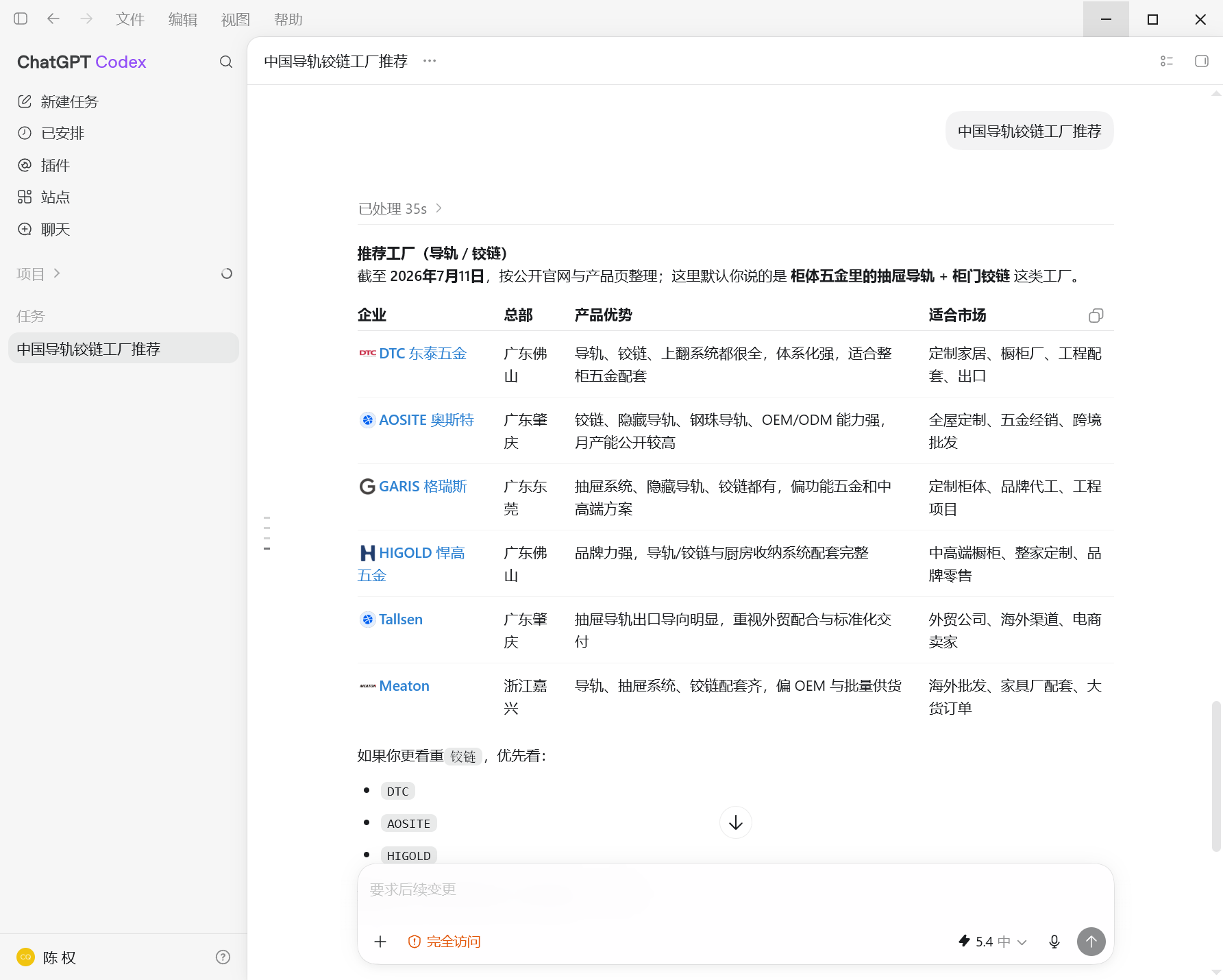Screen dimensions: 1223x980
Task: Click the loading spinner icon beside 项目
Action: click(x=227, y=273)
